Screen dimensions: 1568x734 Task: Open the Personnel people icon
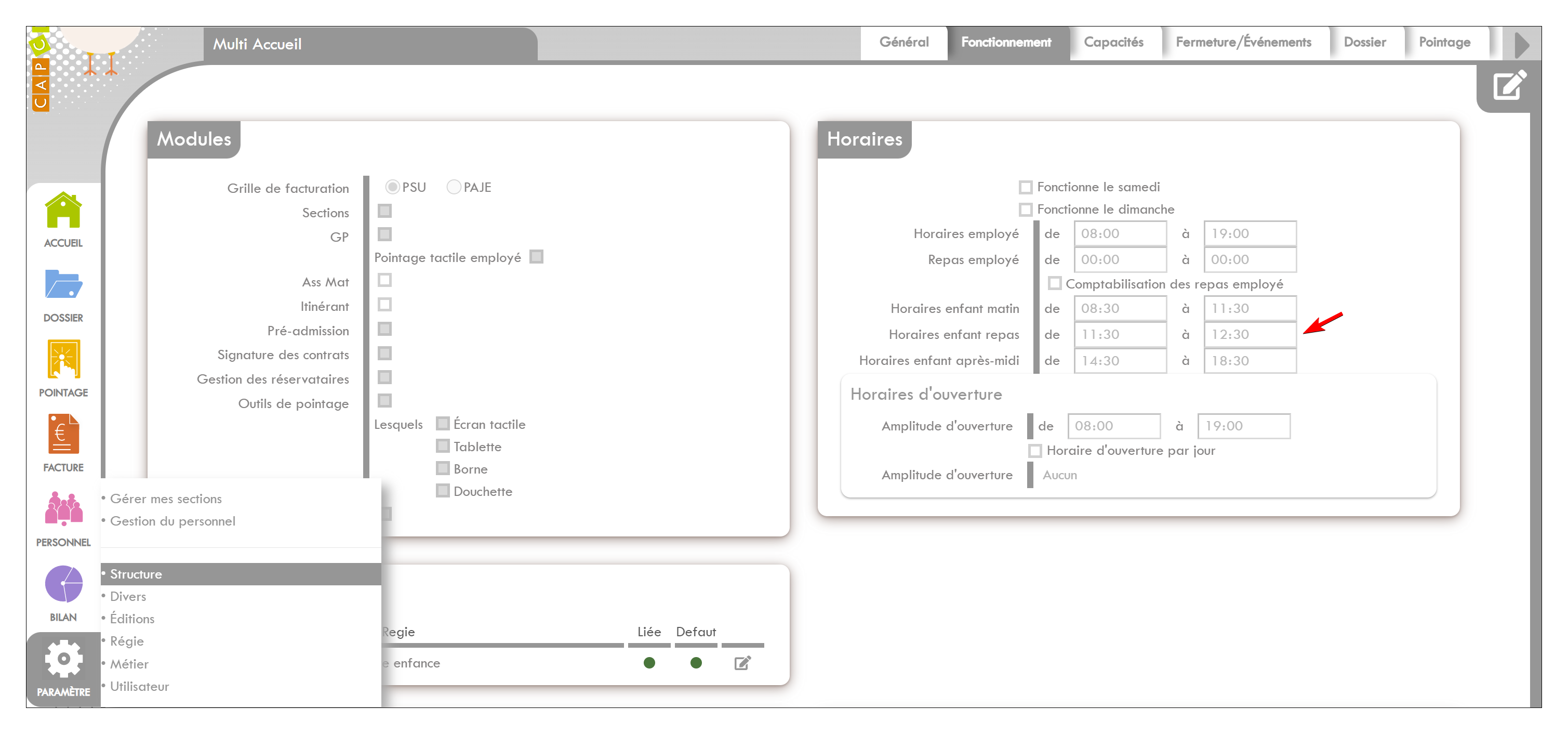tap(63, 508)
